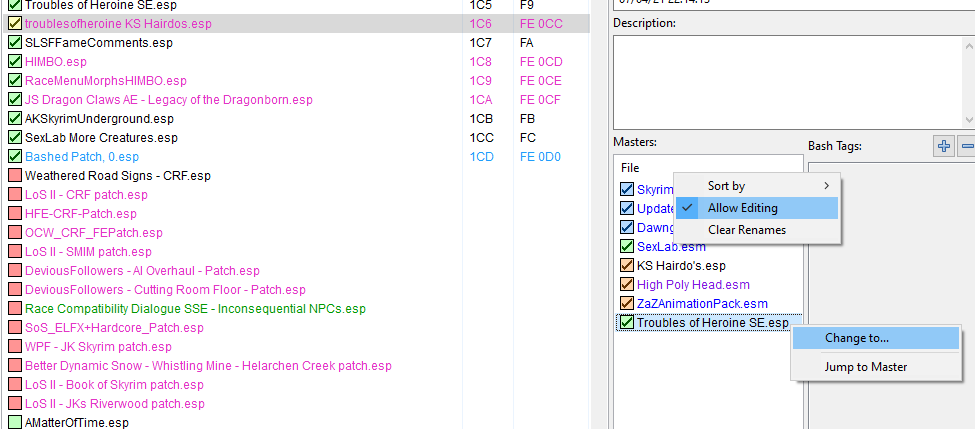Viewport: 975px width, 429px height.
Task: Select Troubles of Heroine SE.esp in masters list
Action: click(x=713, y=323)
